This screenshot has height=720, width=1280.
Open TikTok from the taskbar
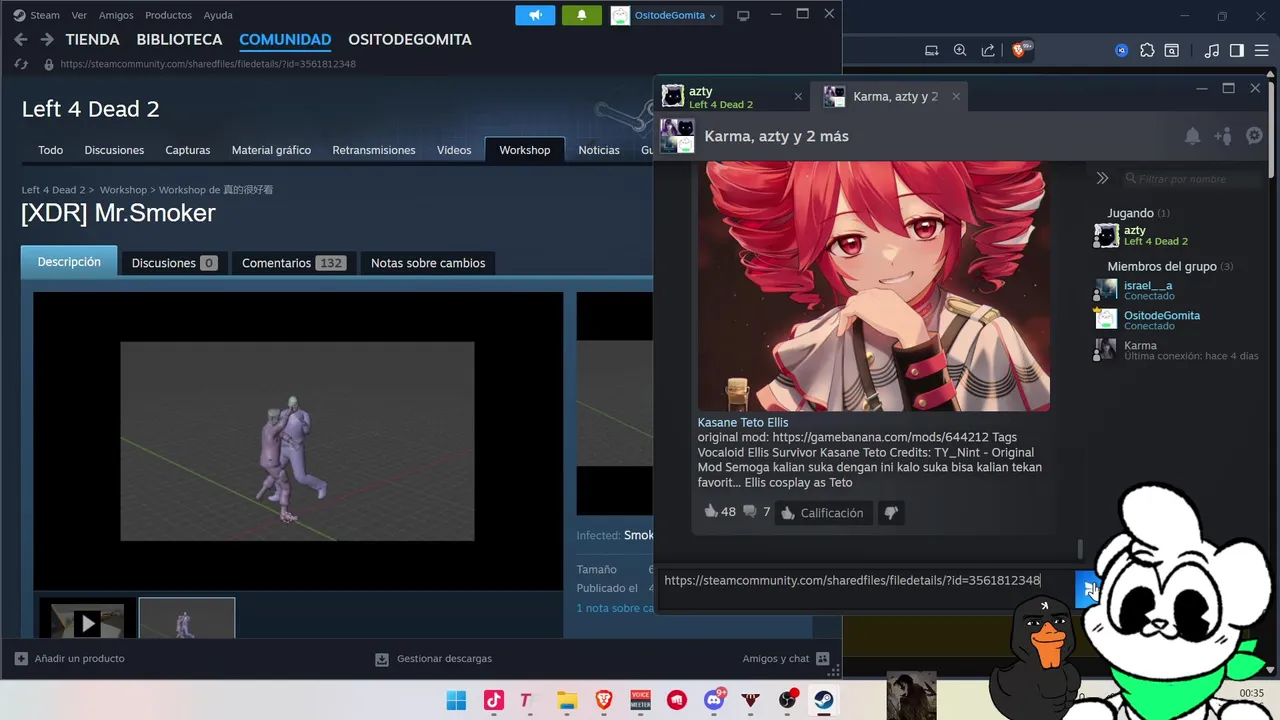pyautogui.click(x=494, y=700)
